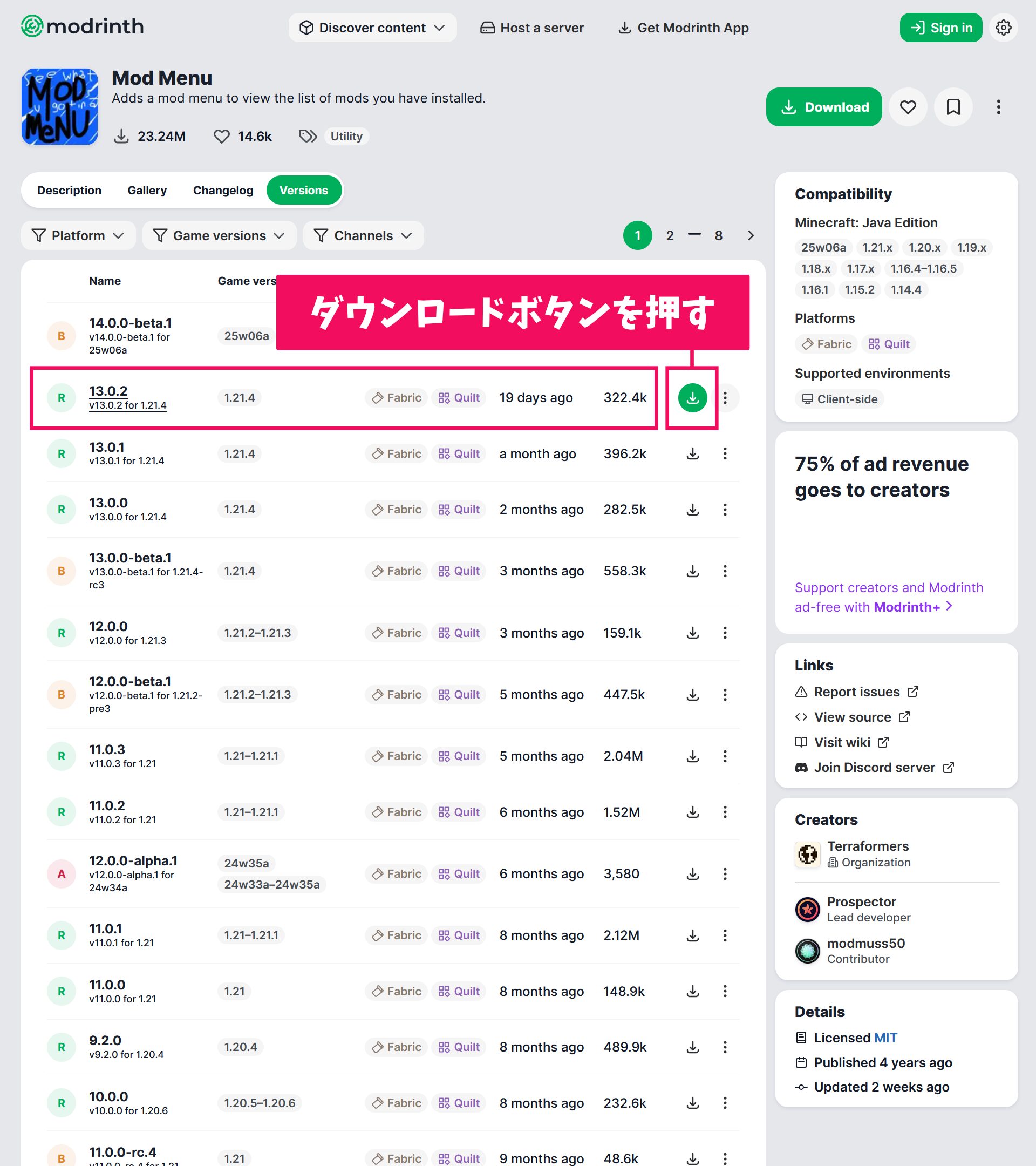Click download icon for version 11.0.3
Viewport: 1036px width, 1166px height.
click(692, 756)
